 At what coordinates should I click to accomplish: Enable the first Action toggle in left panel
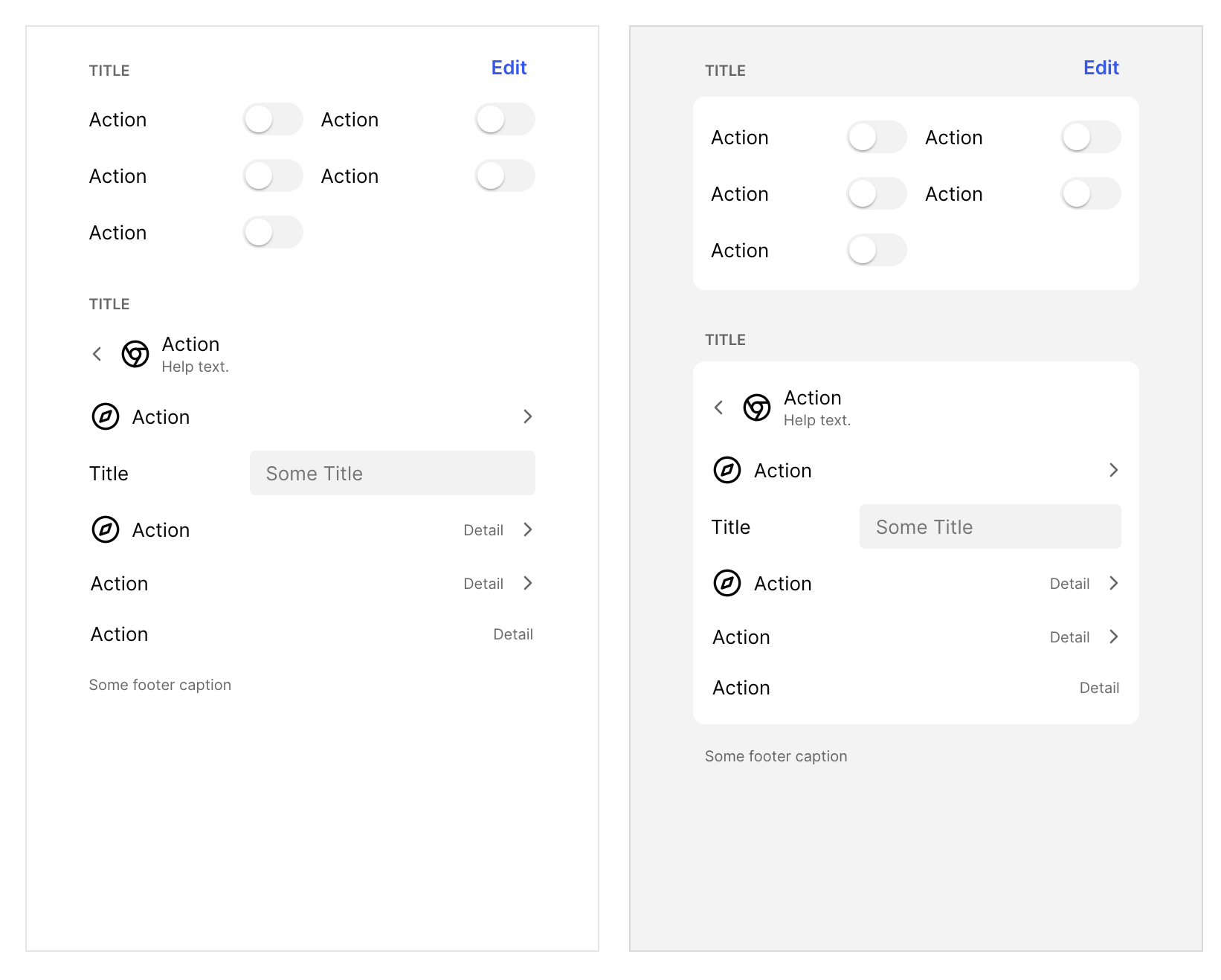click(273, 119)
